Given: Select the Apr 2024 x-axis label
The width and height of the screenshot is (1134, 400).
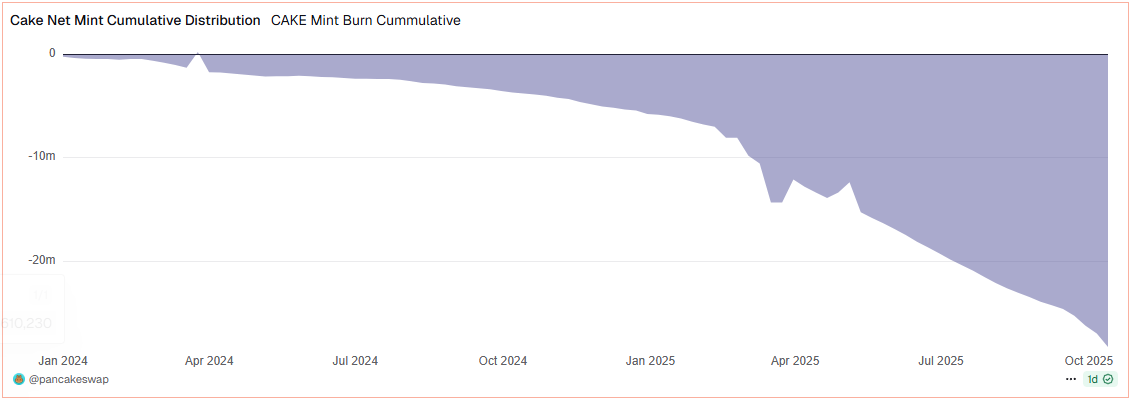Looking at the screenshot, I should coord(209,360).
